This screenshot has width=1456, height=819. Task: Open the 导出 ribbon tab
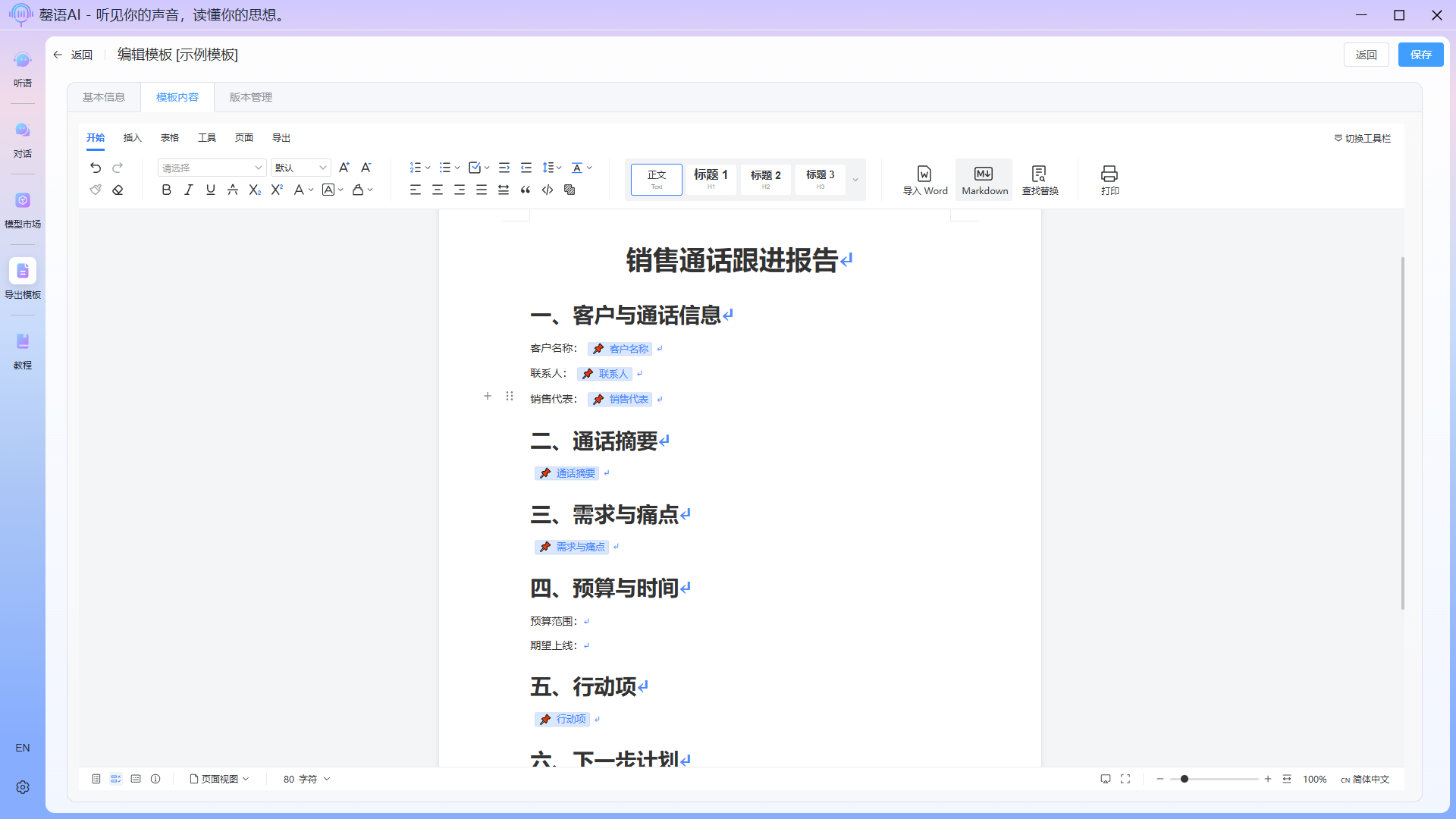pos(281,138)
